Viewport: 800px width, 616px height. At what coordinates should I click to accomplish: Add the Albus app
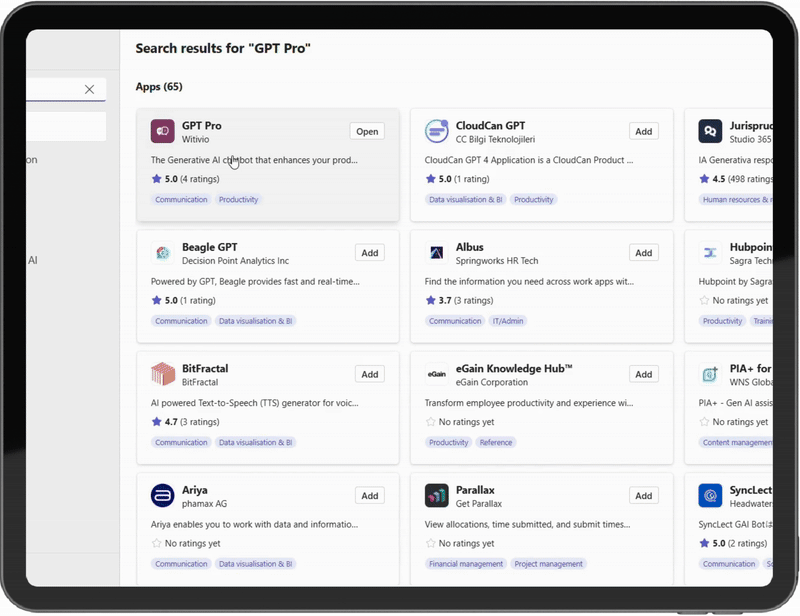(644, 253)
